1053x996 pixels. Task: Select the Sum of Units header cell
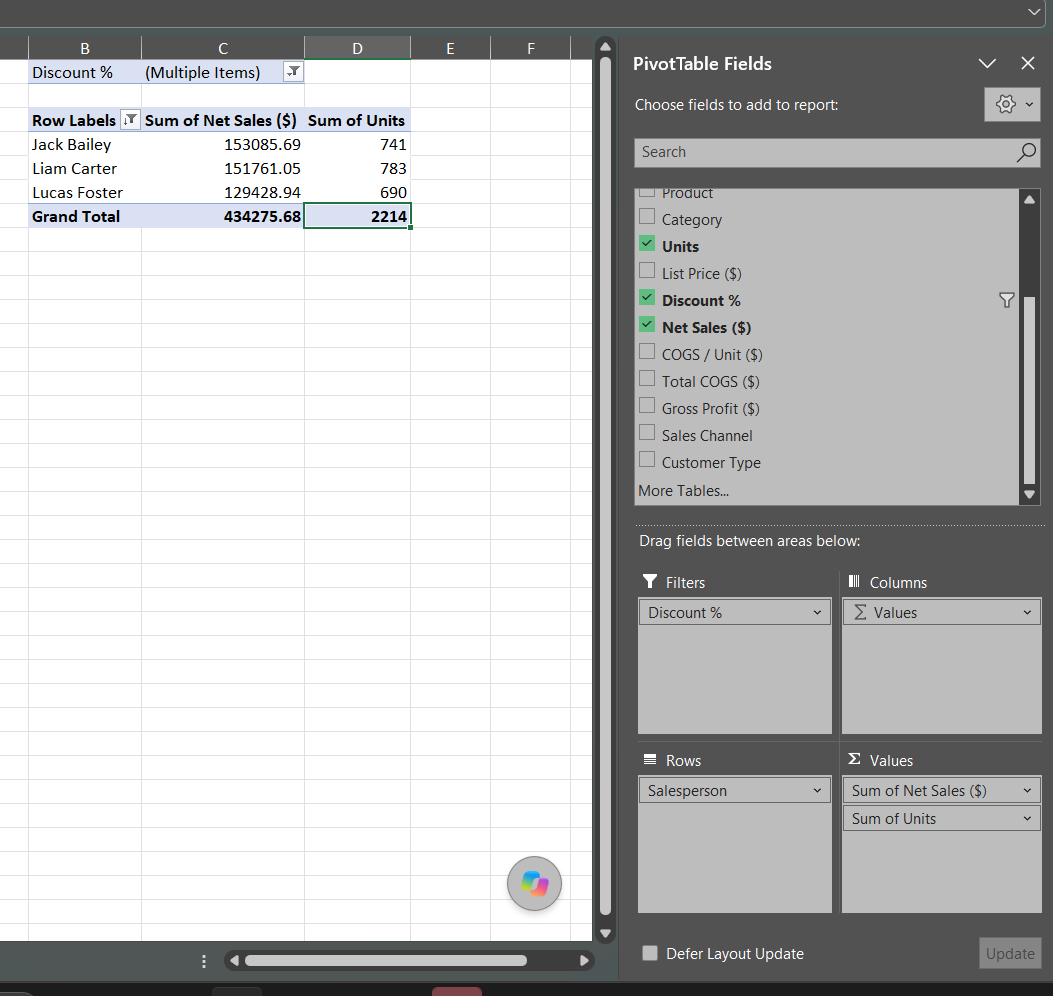click(357, 120)
